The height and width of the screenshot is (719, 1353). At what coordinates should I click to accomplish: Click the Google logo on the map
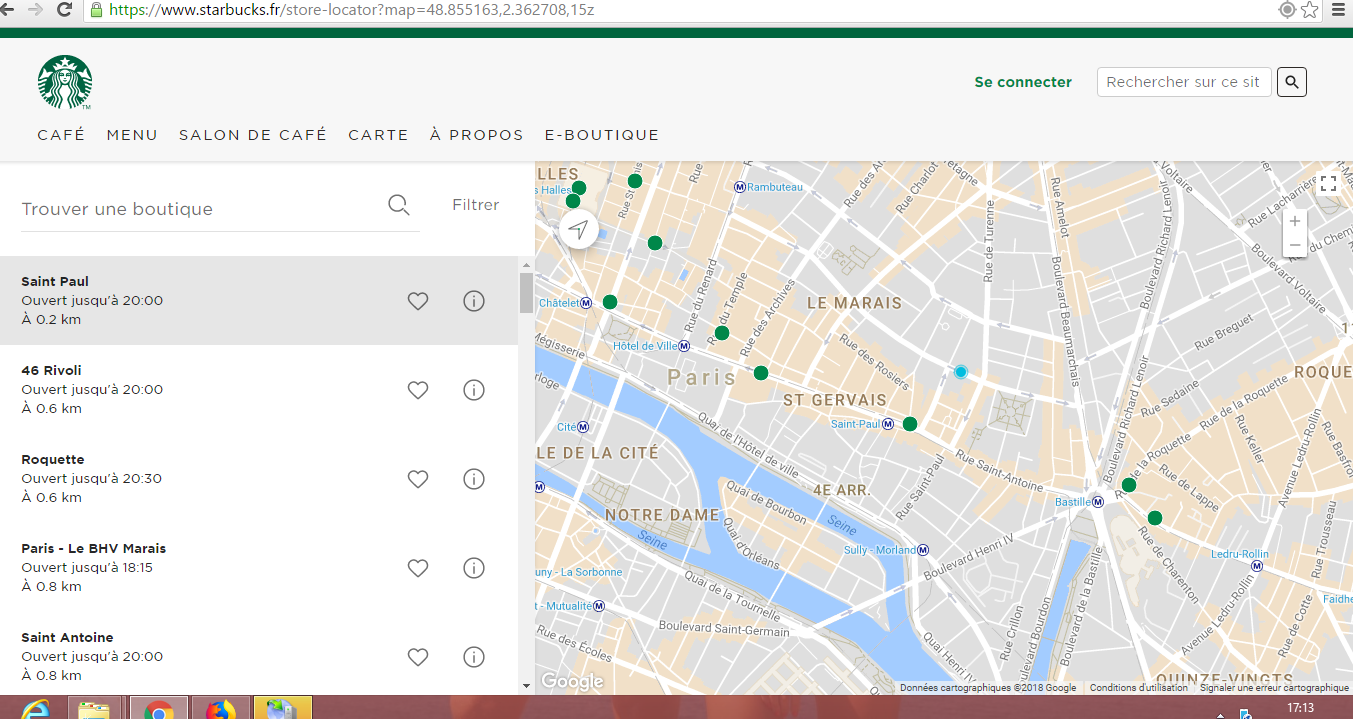[x=572, y=682]
